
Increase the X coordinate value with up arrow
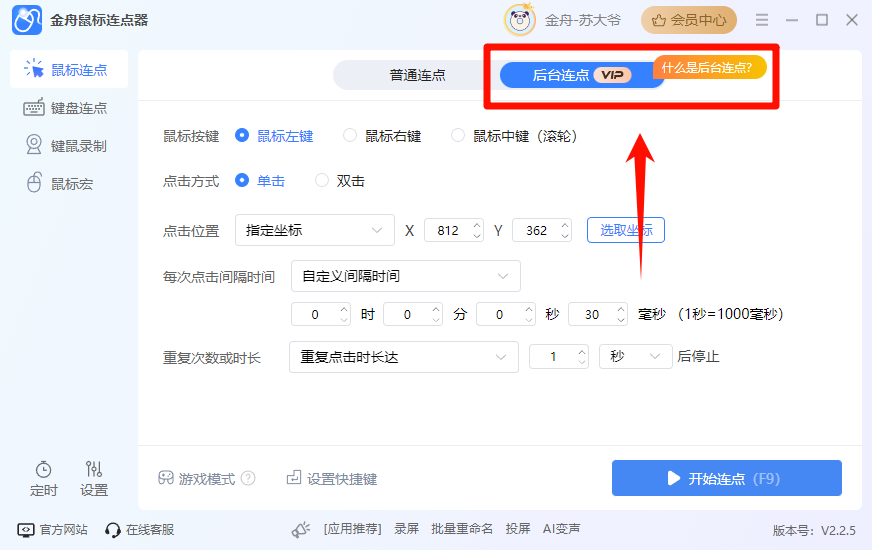tap(477, 225)
